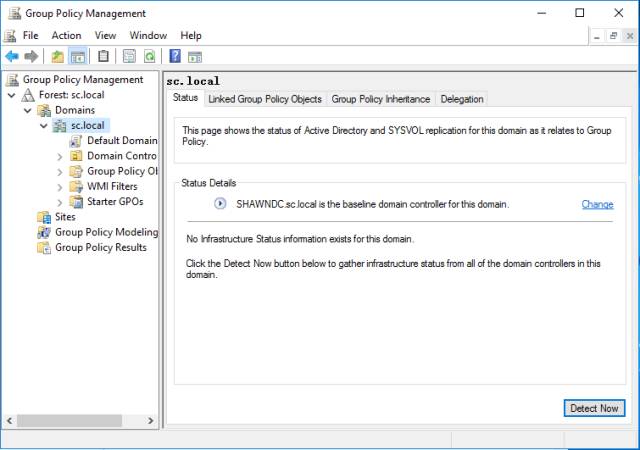The width and height of the screenshot is (640, 450).
Task: Open the Delegation tab
Action: click(462, 99)
